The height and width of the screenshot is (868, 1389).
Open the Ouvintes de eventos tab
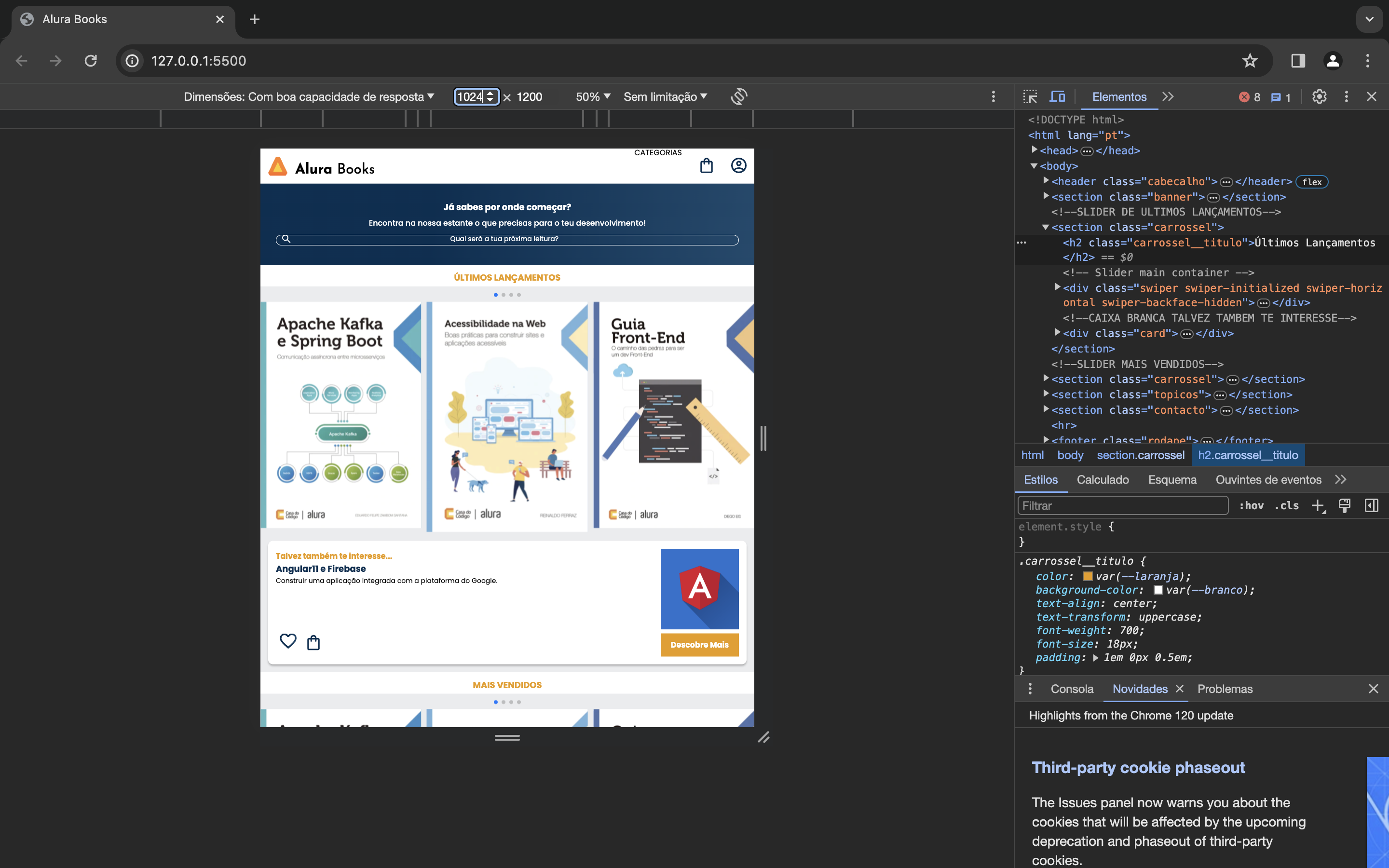click(1268, 479)
